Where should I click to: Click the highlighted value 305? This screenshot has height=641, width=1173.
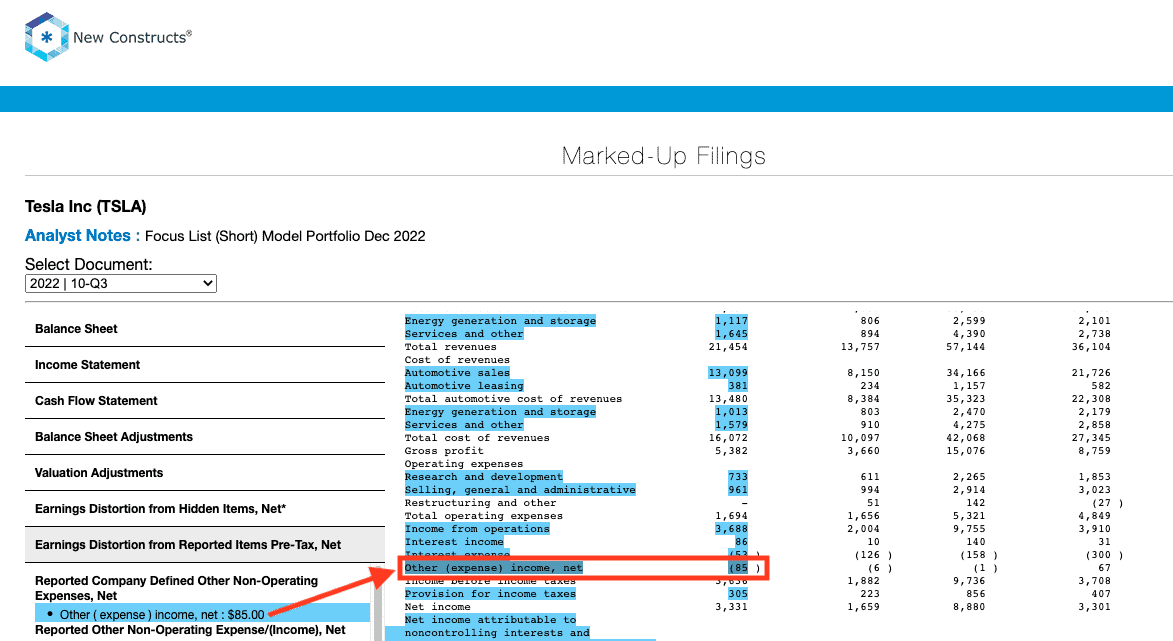coord(738,594)
